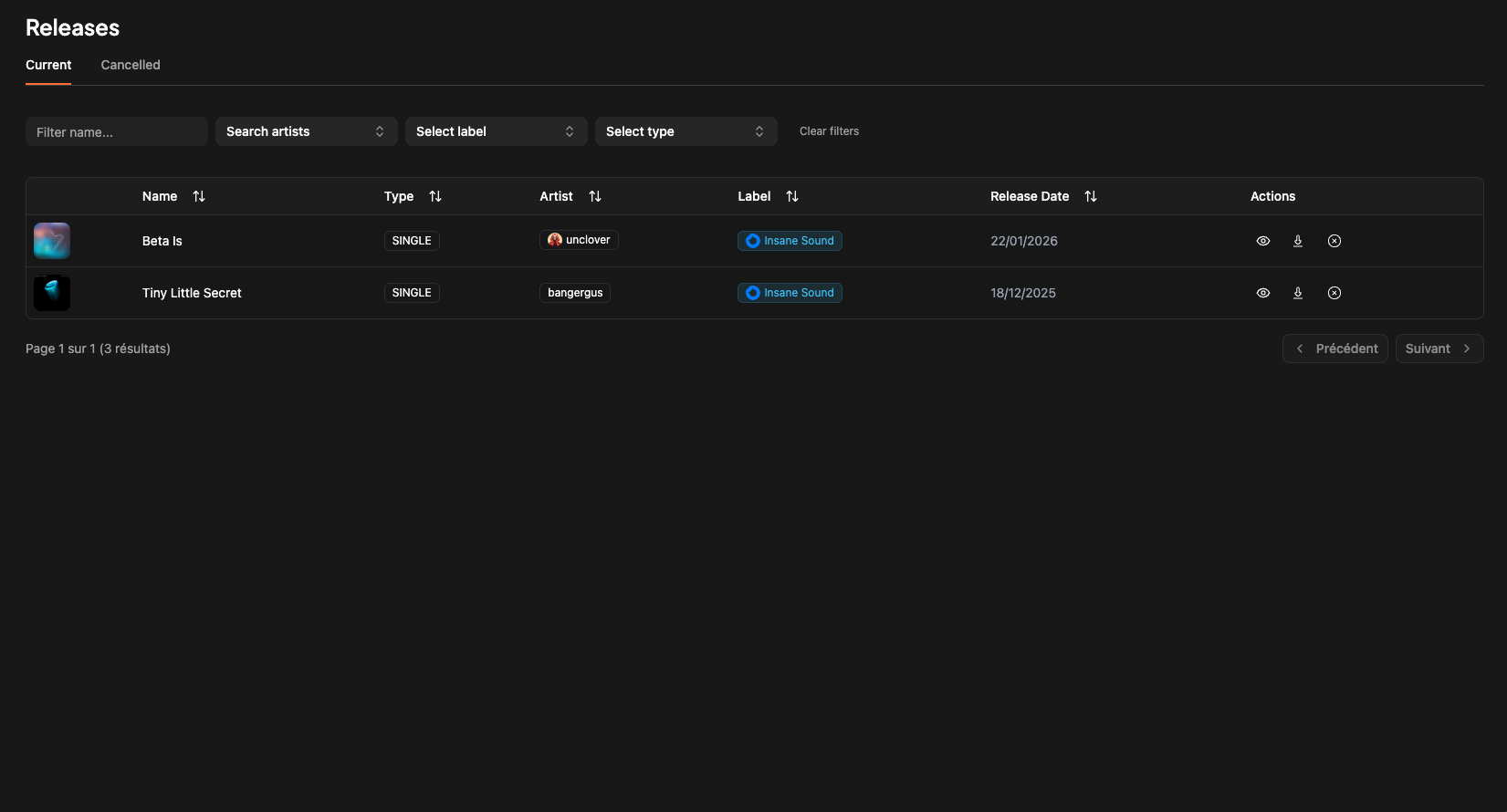The width and height of the screenshot is (1507, 812).
Task: Cancel the Tiny Little Secret release
Action: pyautogui.click(x=1334, y=293)
